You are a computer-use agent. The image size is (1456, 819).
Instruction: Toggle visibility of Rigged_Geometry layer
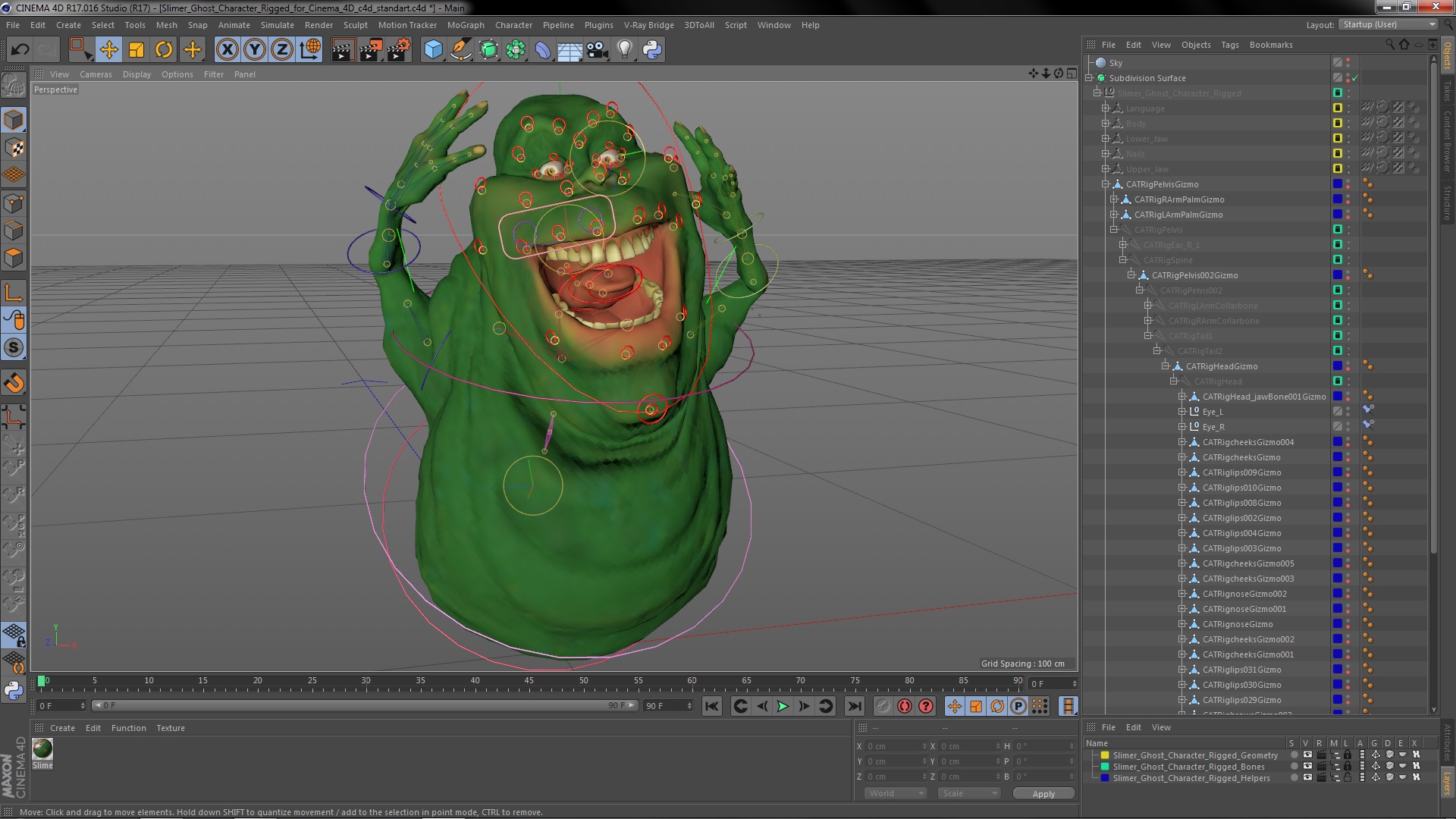point(1307,755)
